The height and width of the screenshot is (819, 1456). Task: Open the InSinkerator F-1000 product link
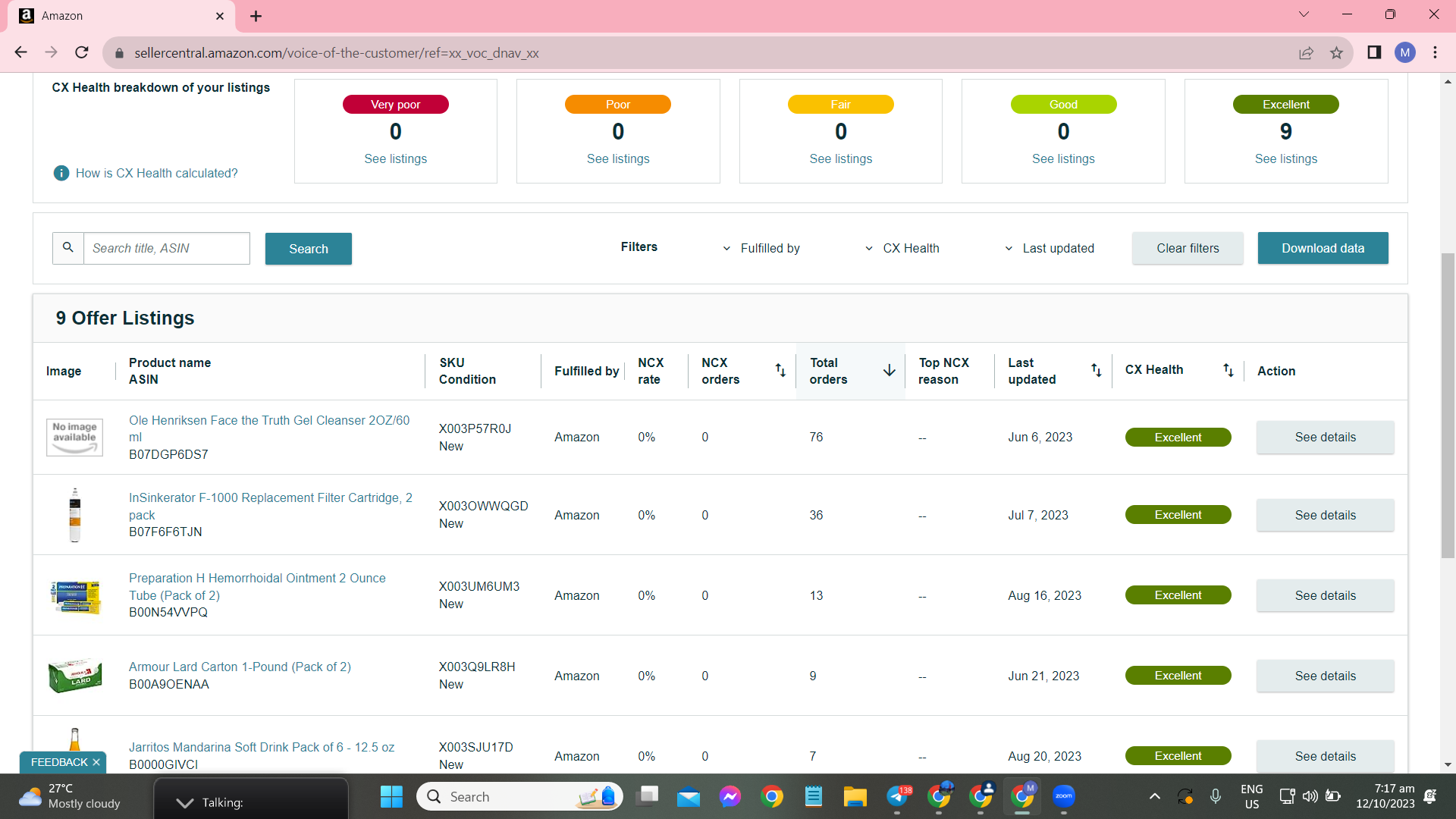tap(271, 506)
